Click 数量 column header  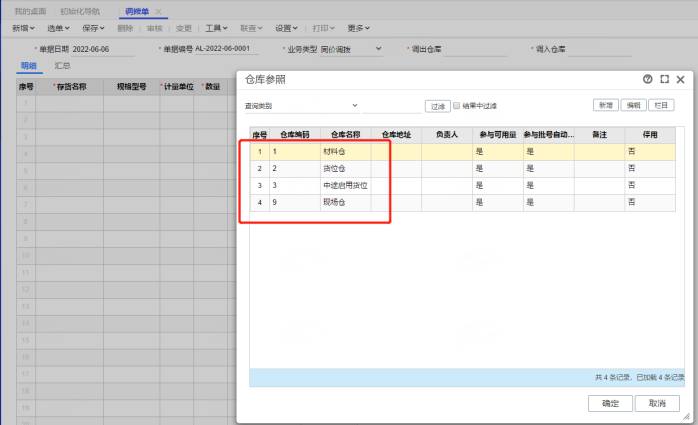tap(211, 87)
